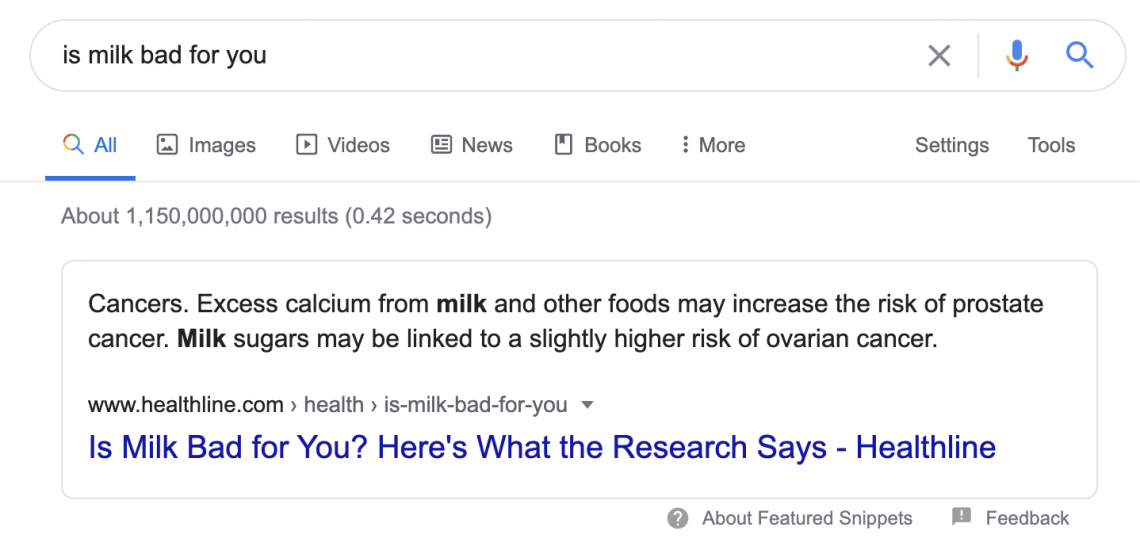Click the News tab newspaper icon
This screenshot has width=1140, height=546.
[x=441, y=145]
